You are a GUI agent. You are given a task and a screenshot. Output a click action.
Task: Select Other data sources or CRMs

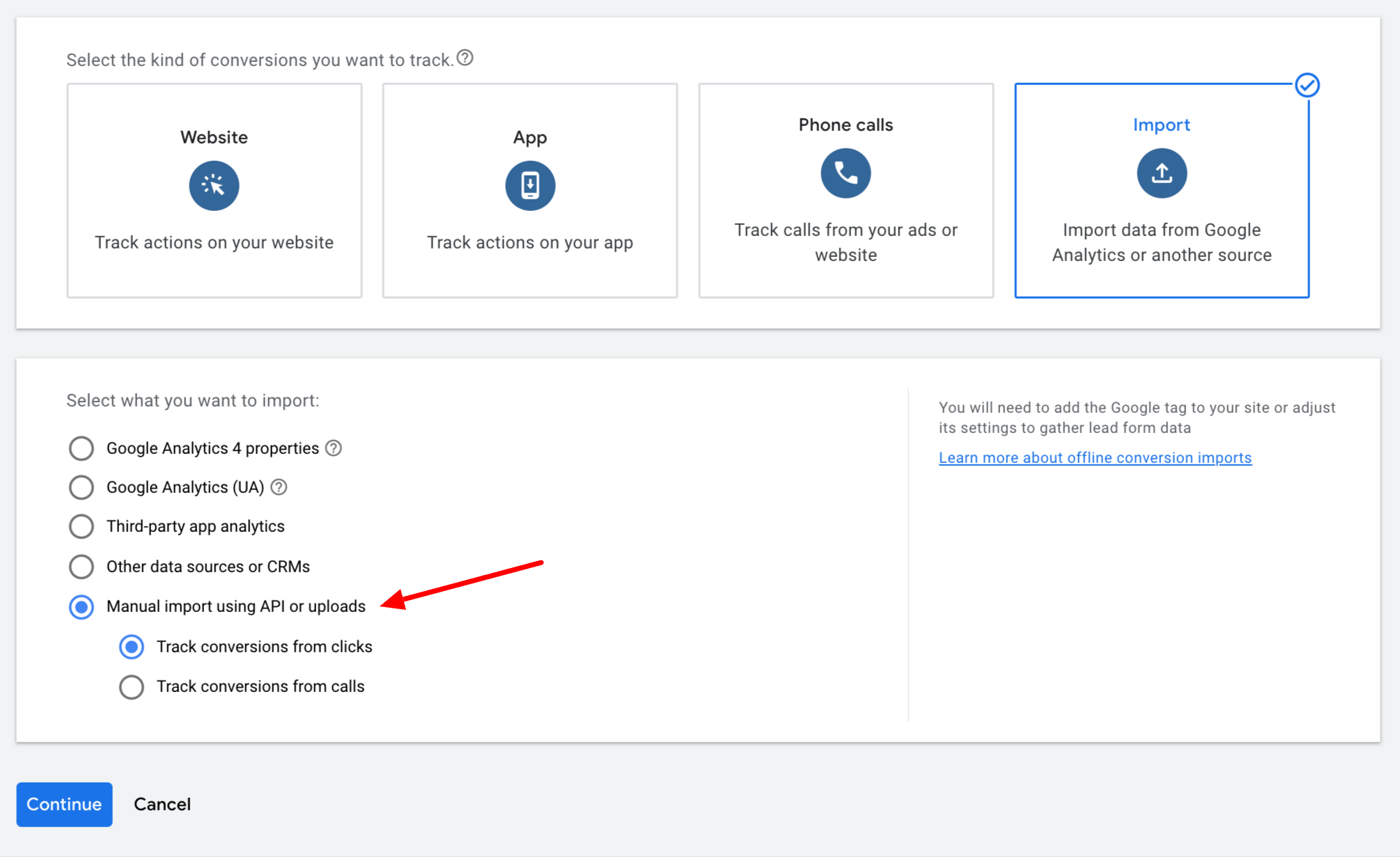[x=81, y=567]
